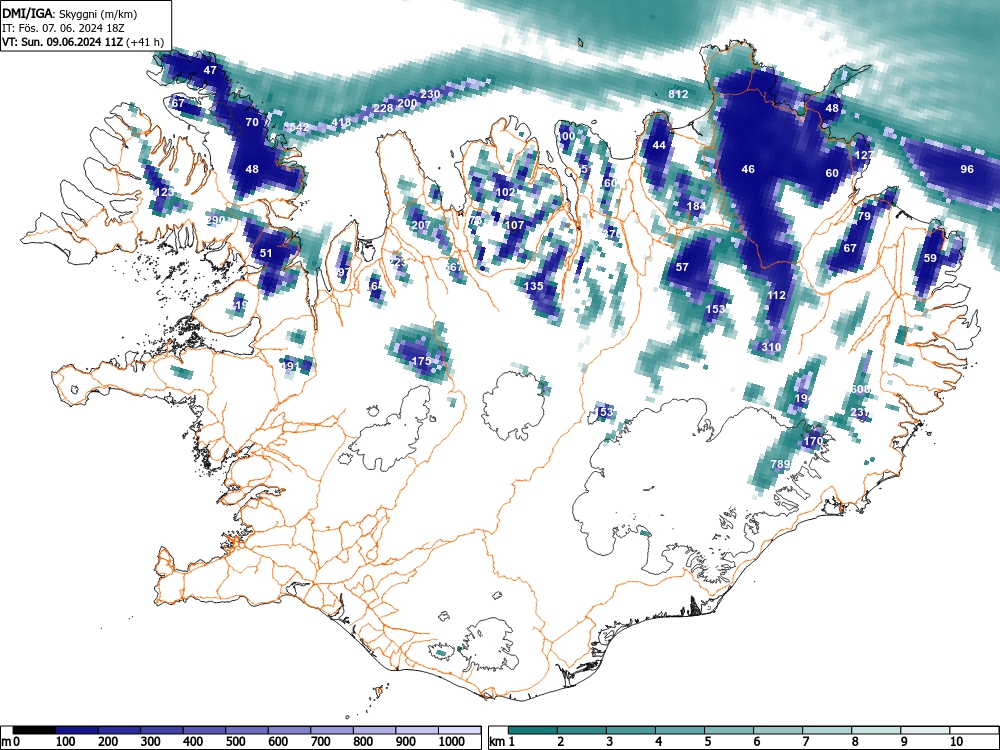Click the 'DMI/IGA: Skyggni (m/km)' title text

coord(70,14)
